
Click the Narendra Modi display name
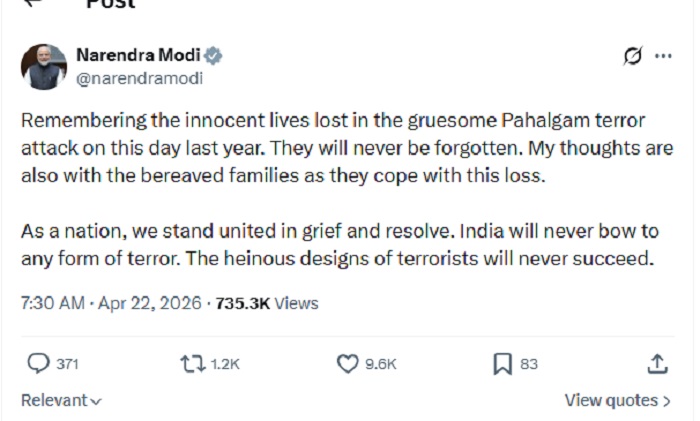coord(138,55)
